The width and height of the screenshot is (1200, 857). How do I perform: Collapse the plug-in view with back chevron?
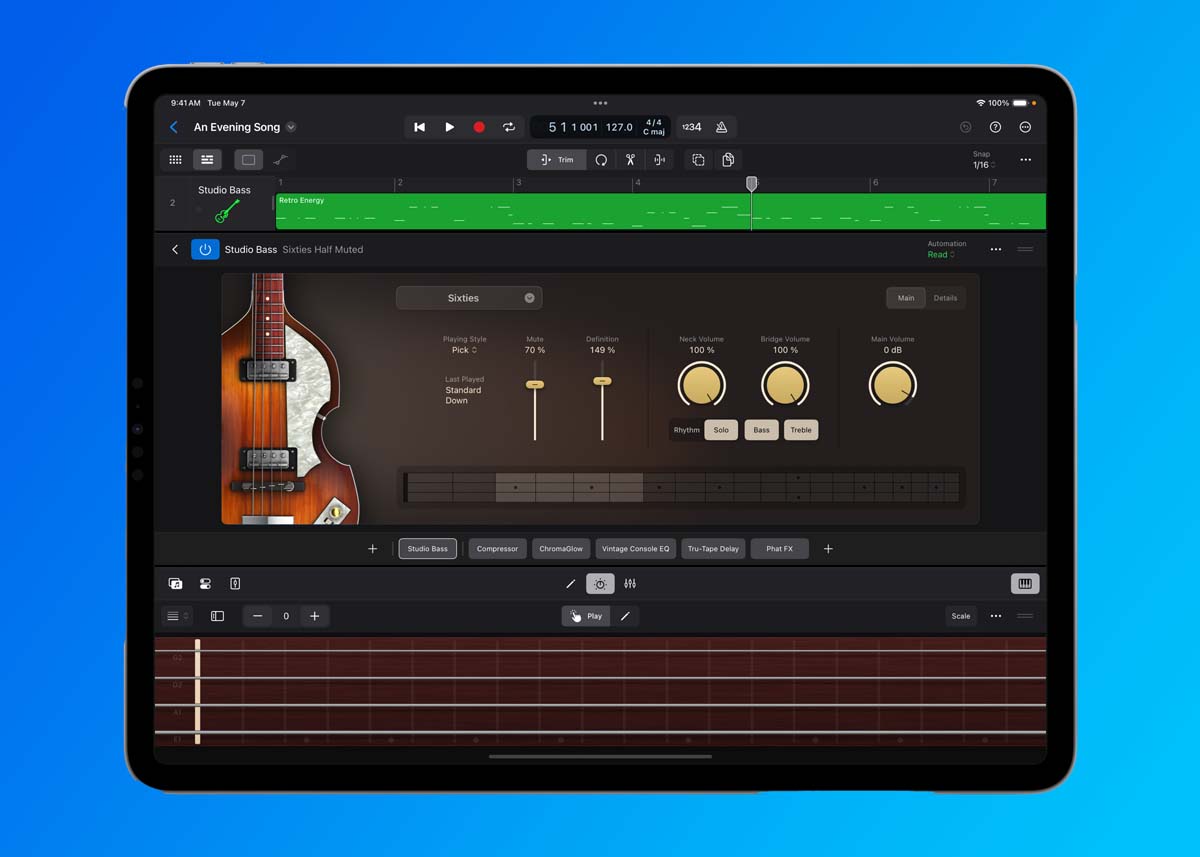pos(175,249)
